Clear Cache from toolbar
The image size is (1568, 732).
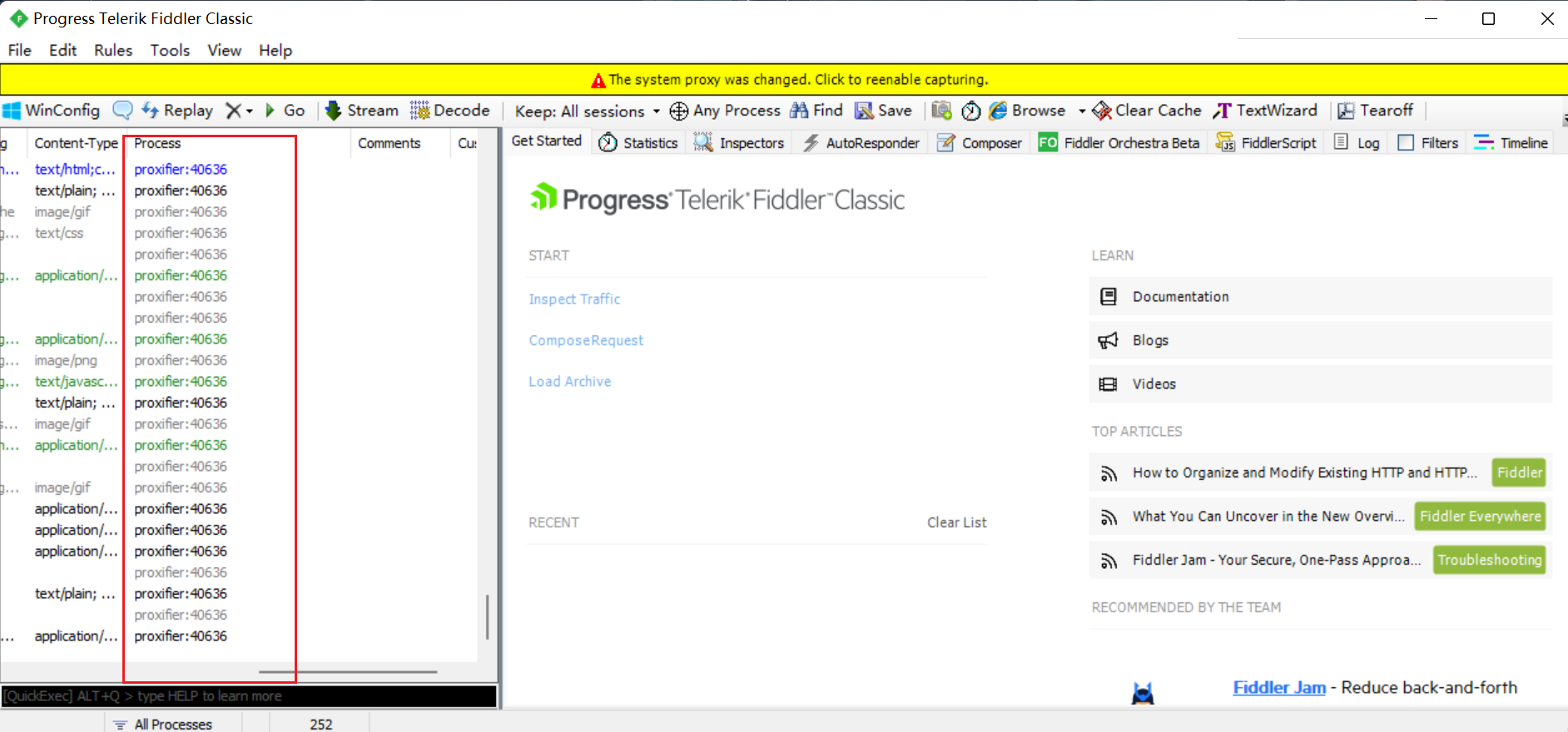tap(1148, 111)
